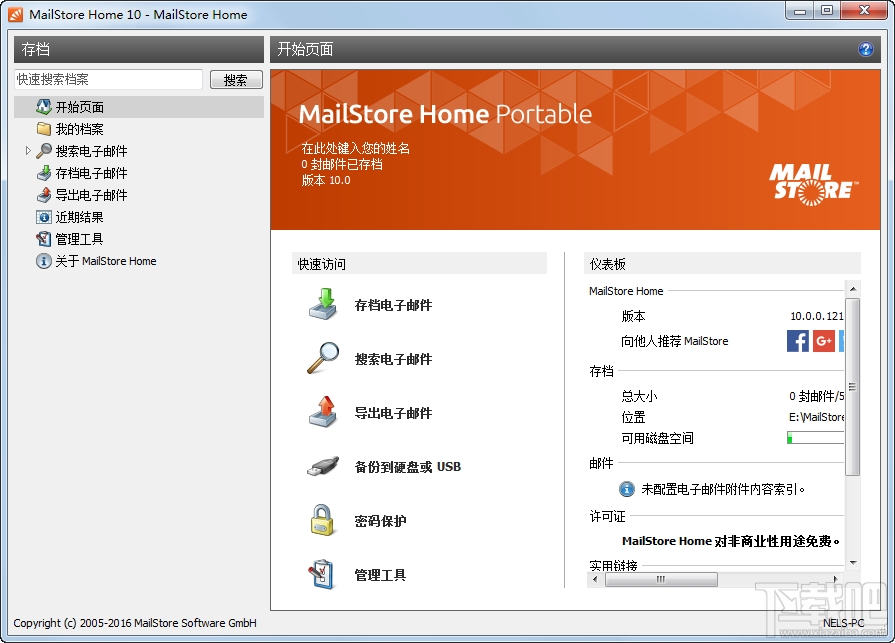Click the dashboard scroll left arrow
The height and width of the screenshot is (643, 895).
click(x=595, y=579)
